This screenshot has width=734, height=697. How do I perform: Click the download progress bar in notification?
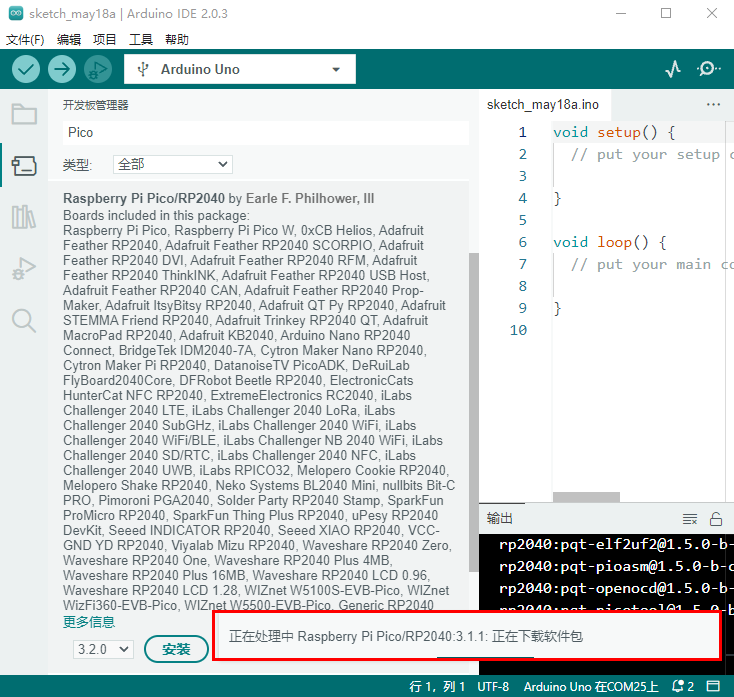click(x=485, y=657)
